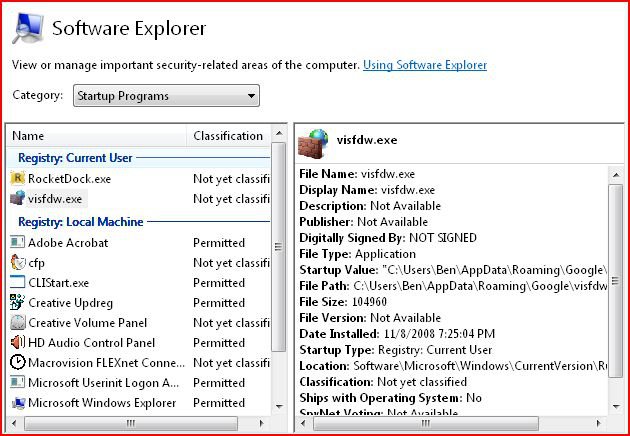Sort by the Classification column header

pos(229,136)
